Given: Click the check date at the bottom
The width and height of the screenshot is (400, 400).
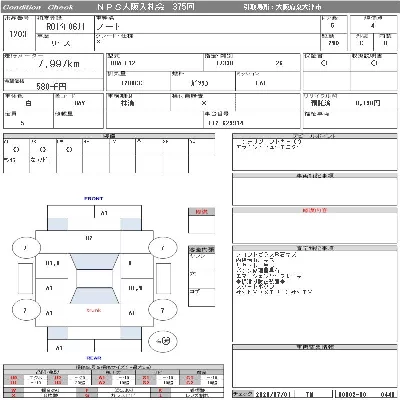Looking at the screenshot, I should [273, 395].
